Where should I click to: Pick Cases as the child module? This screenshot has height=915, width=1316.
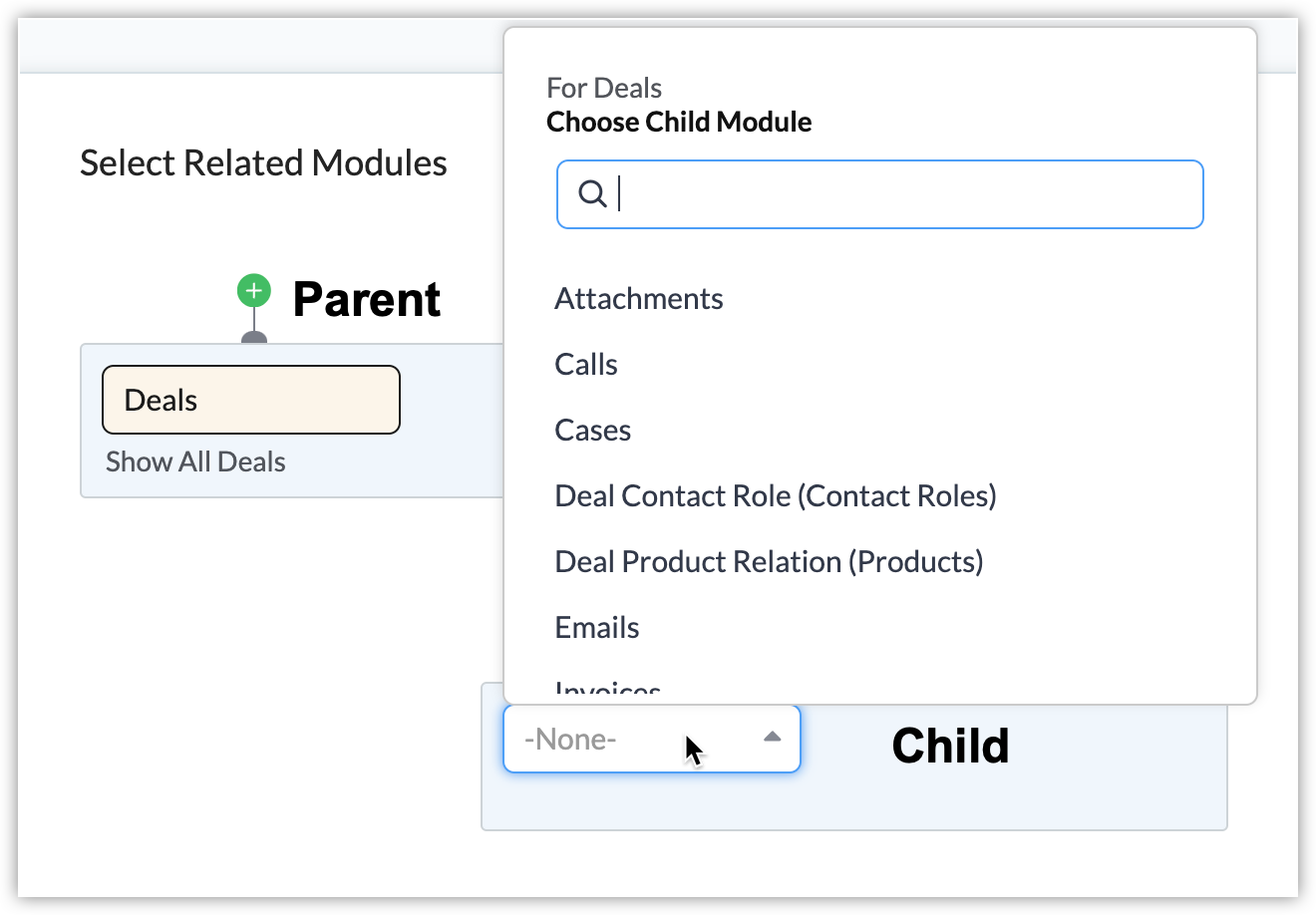pyautogui.click(x=593, y=431)
